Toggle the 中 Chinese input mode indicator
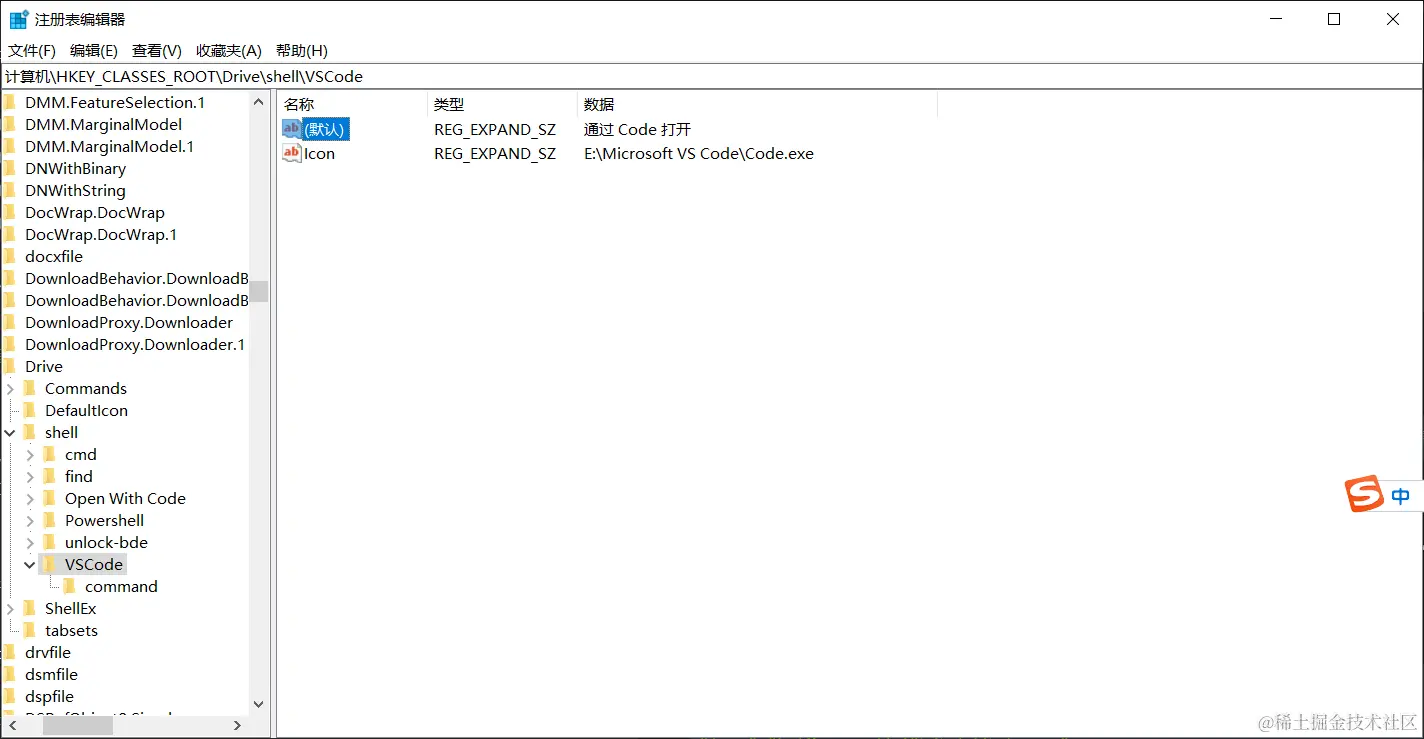The height and width of the screenshot is (739, 1424). [1401, 495]
